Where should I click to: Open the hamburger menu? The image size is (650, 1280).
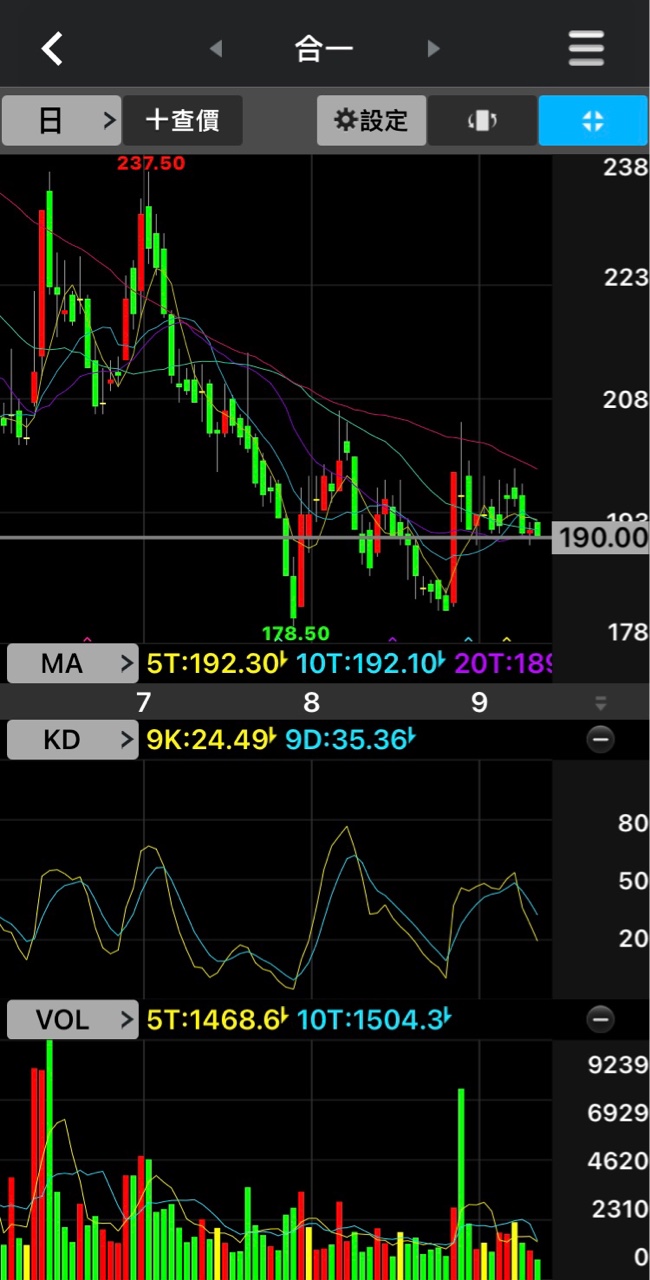586,48
